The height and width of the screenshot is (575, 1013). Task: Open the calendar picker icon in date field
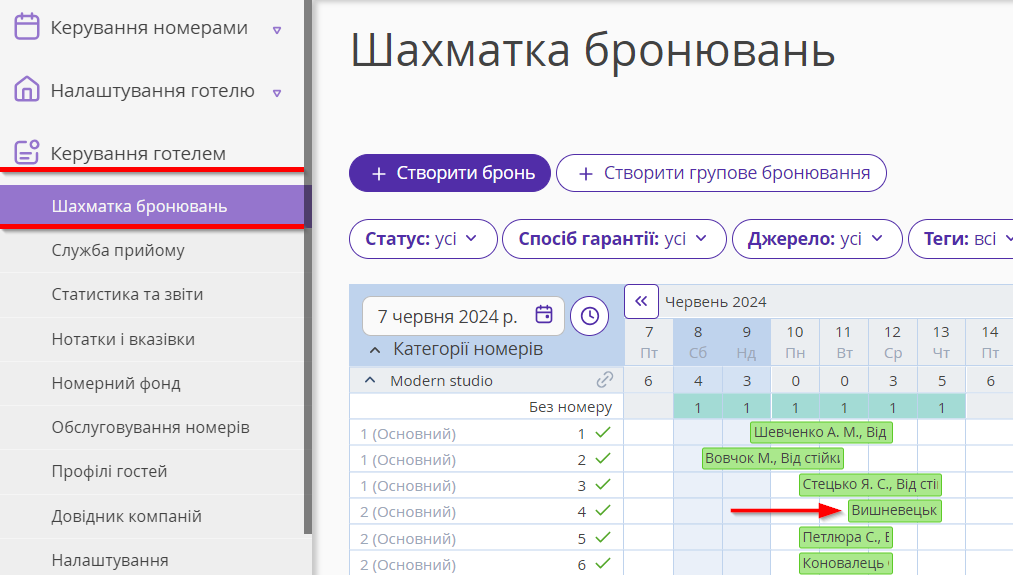[x=544, y=315]
